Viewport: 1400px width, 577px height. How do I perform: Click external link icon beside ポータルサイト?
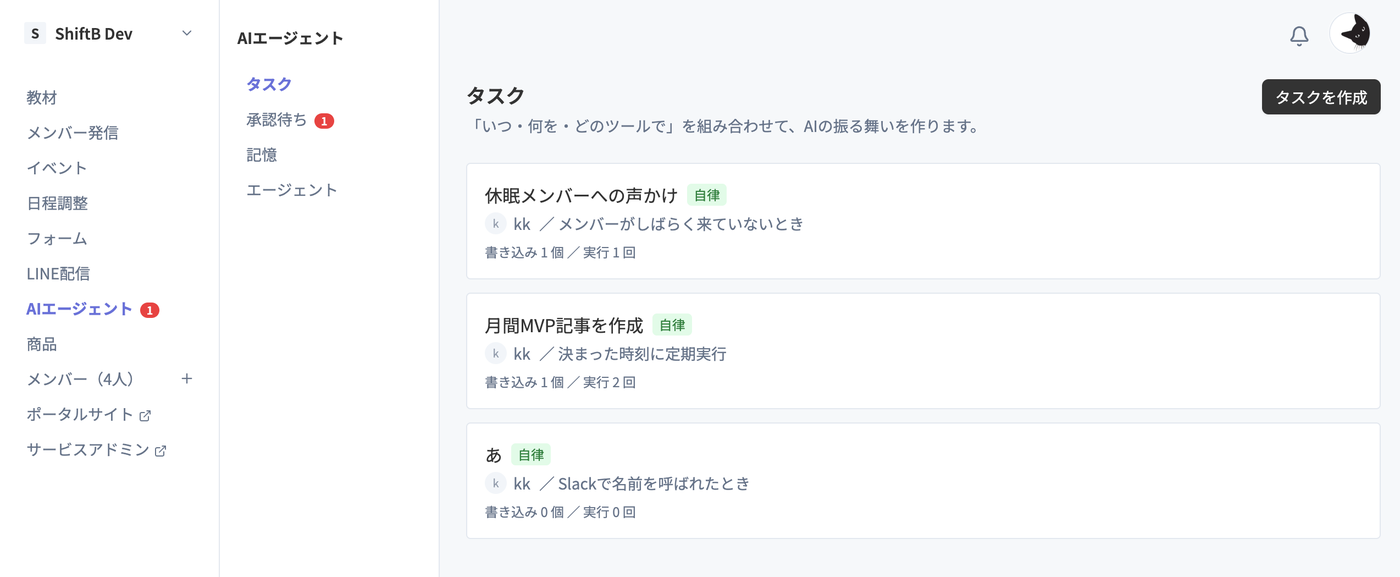(145, 415)
